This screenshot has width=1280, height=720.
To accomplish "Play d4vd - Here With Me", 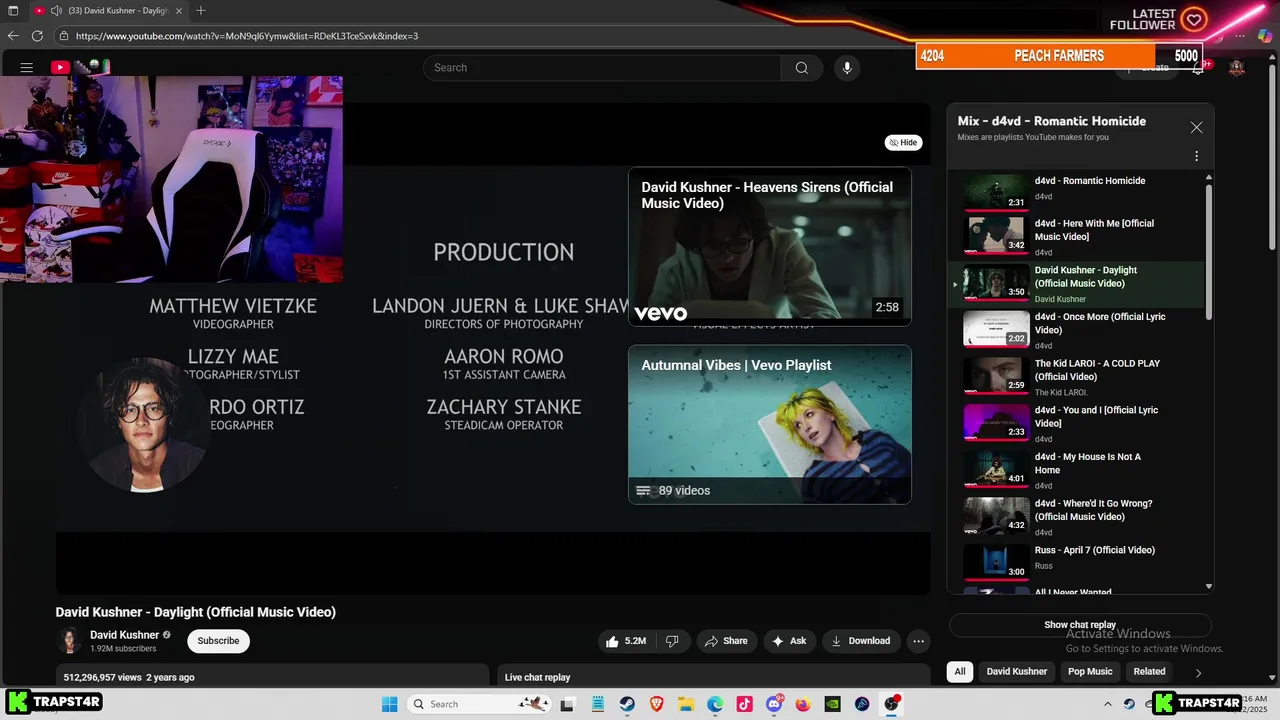I will pos(1077,237).
